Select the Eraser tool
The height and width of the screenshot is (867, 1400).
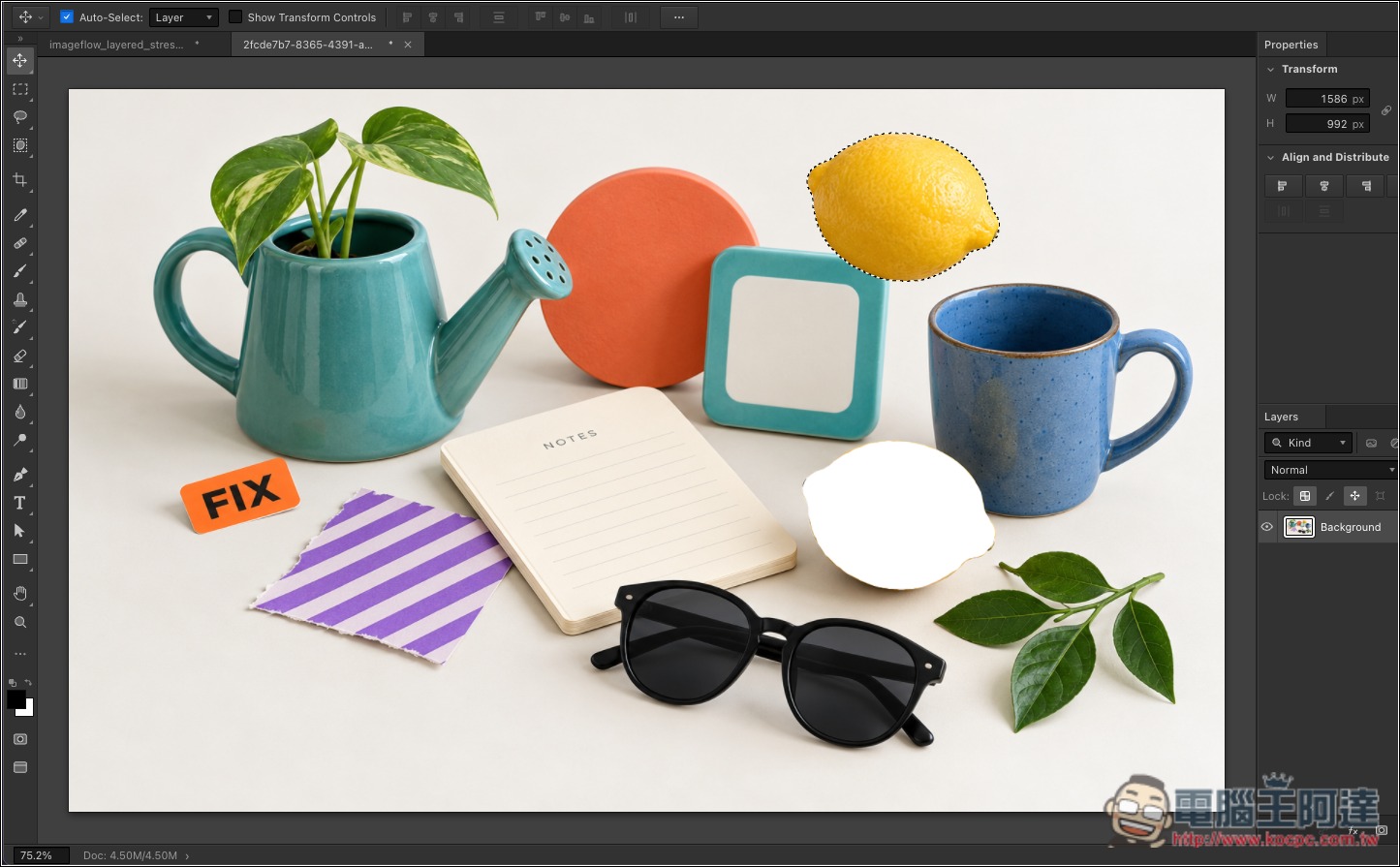pyautogui.click(x=19, y=356)
